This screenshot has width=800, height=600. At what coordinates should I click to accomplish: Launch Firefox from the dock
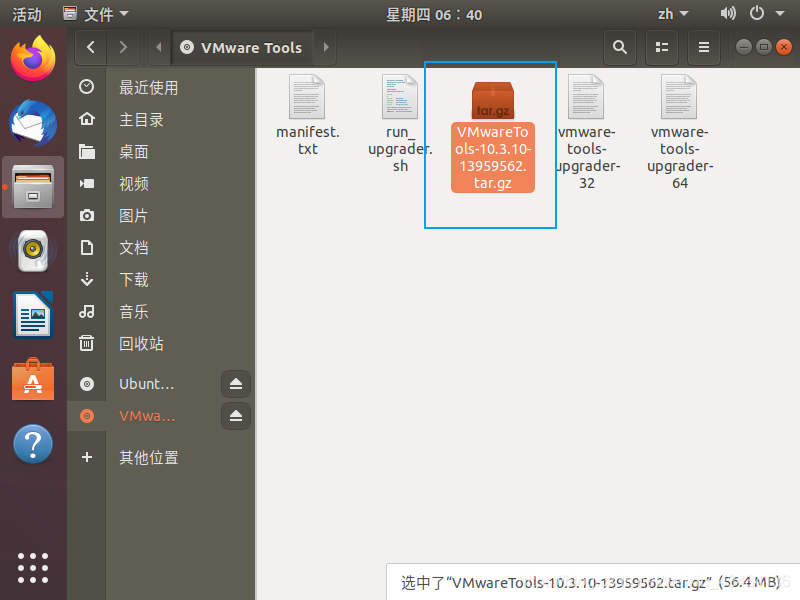pos(33,58)
